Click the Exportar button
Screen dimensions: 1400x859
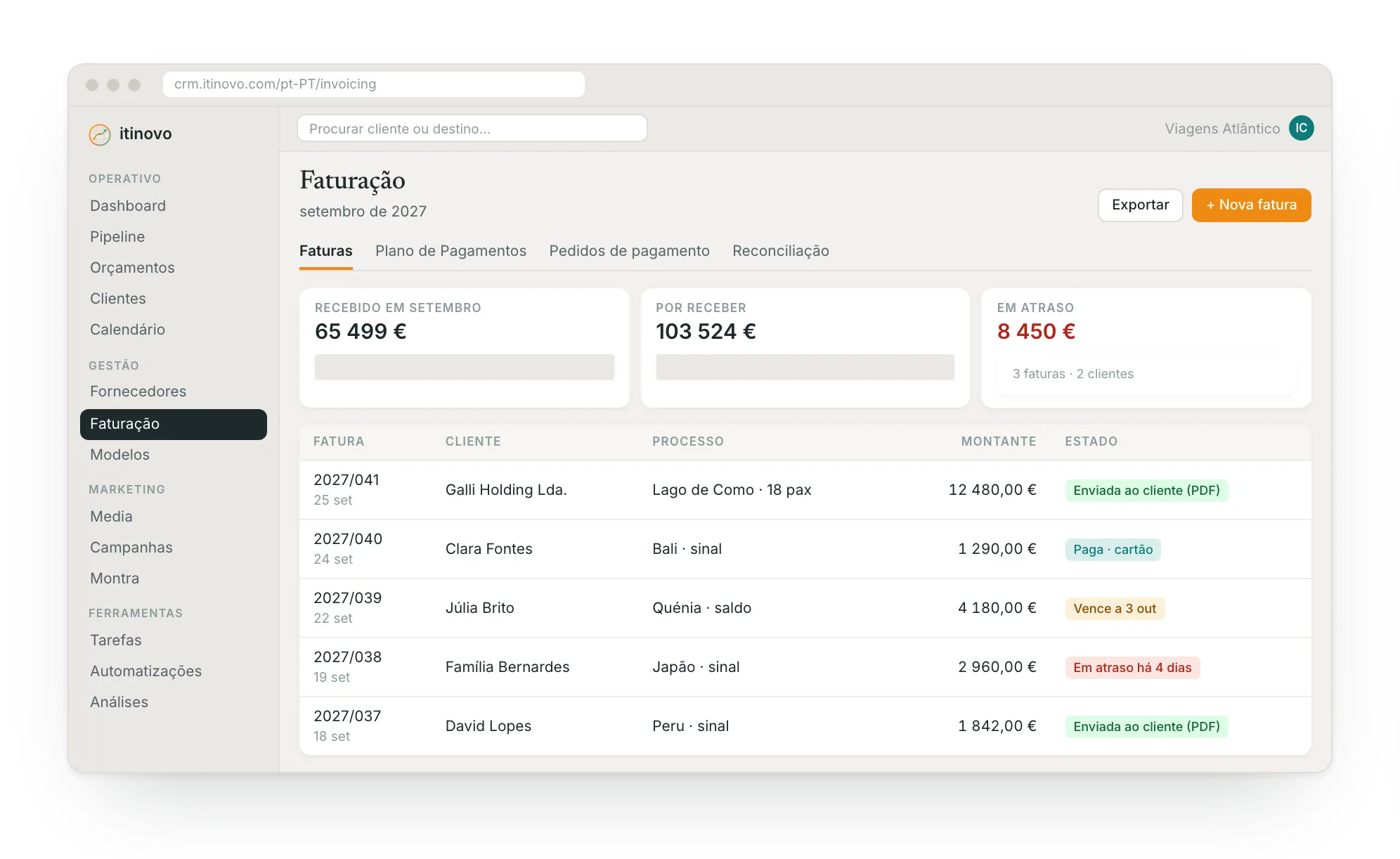[x=1140, y=205]
